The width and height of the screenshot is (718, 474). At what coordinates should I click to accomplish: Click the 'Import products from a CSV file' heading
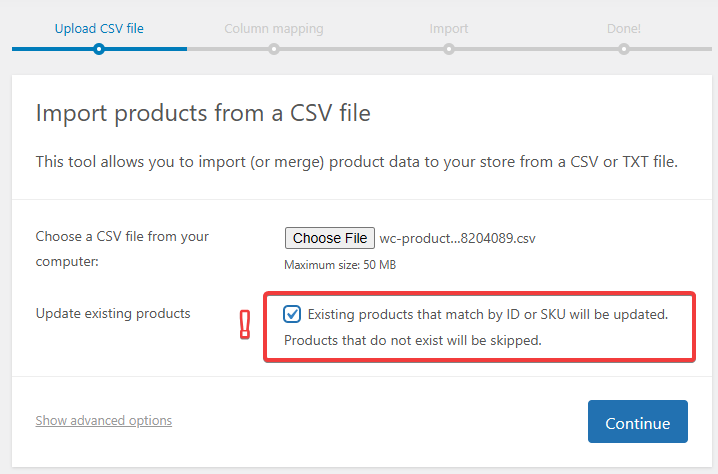203,113
